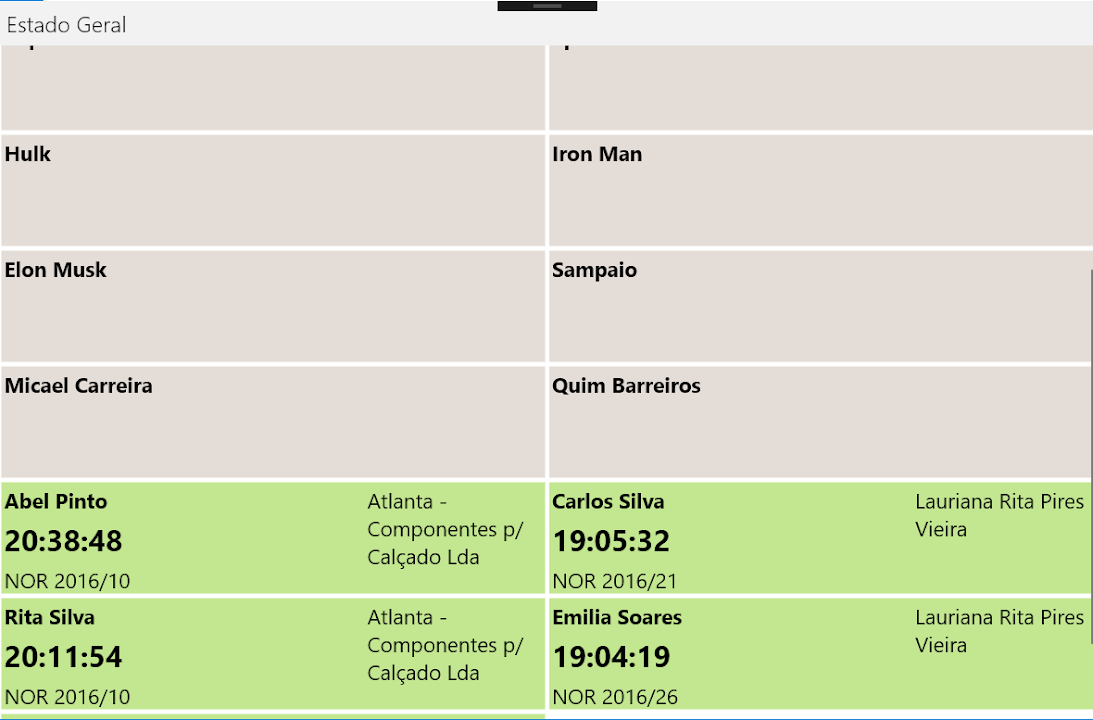
Task: Select the 19:05:32 timer
Action: (x=611, y=541)
